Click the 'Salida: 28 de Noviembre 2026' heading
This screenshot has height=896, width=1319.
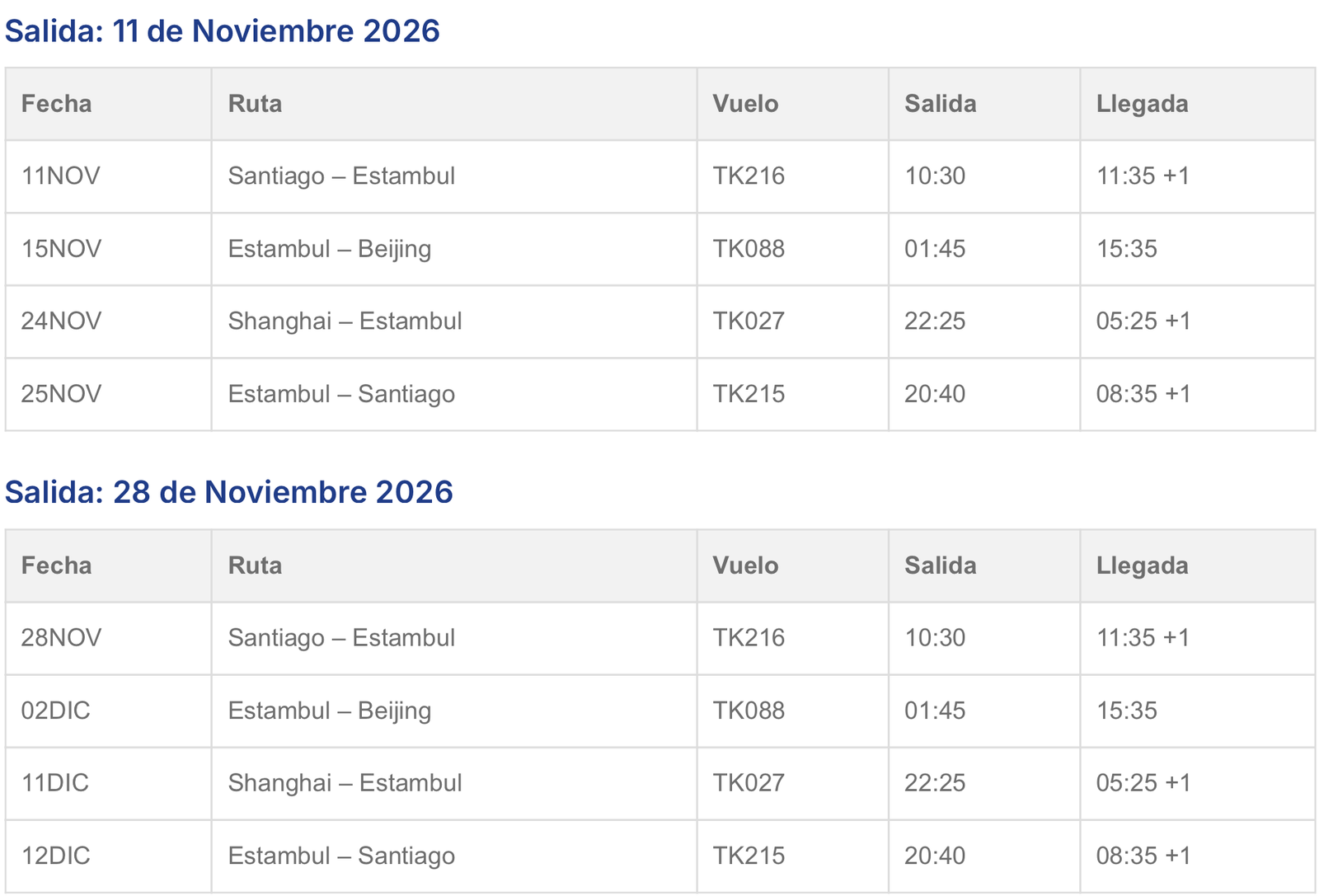click(229, 492)
